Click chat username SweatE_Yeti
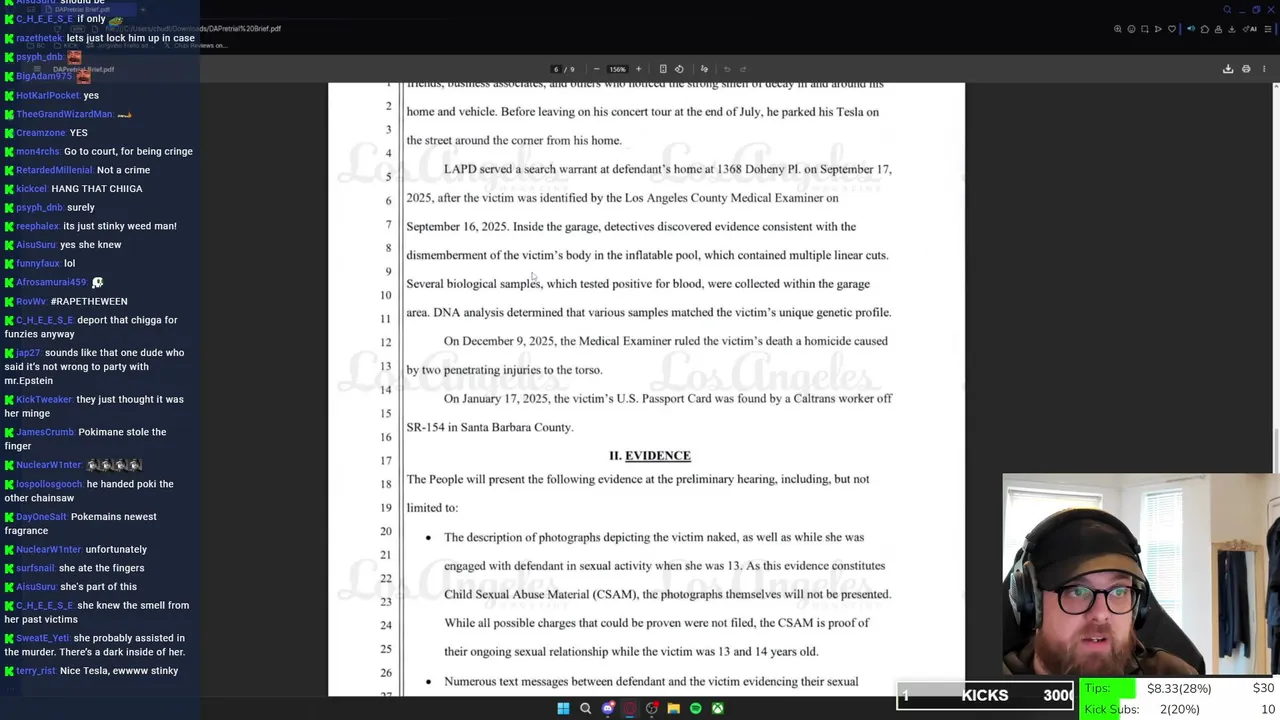Screen dimensions: 1280x720 tap(43, 638)
